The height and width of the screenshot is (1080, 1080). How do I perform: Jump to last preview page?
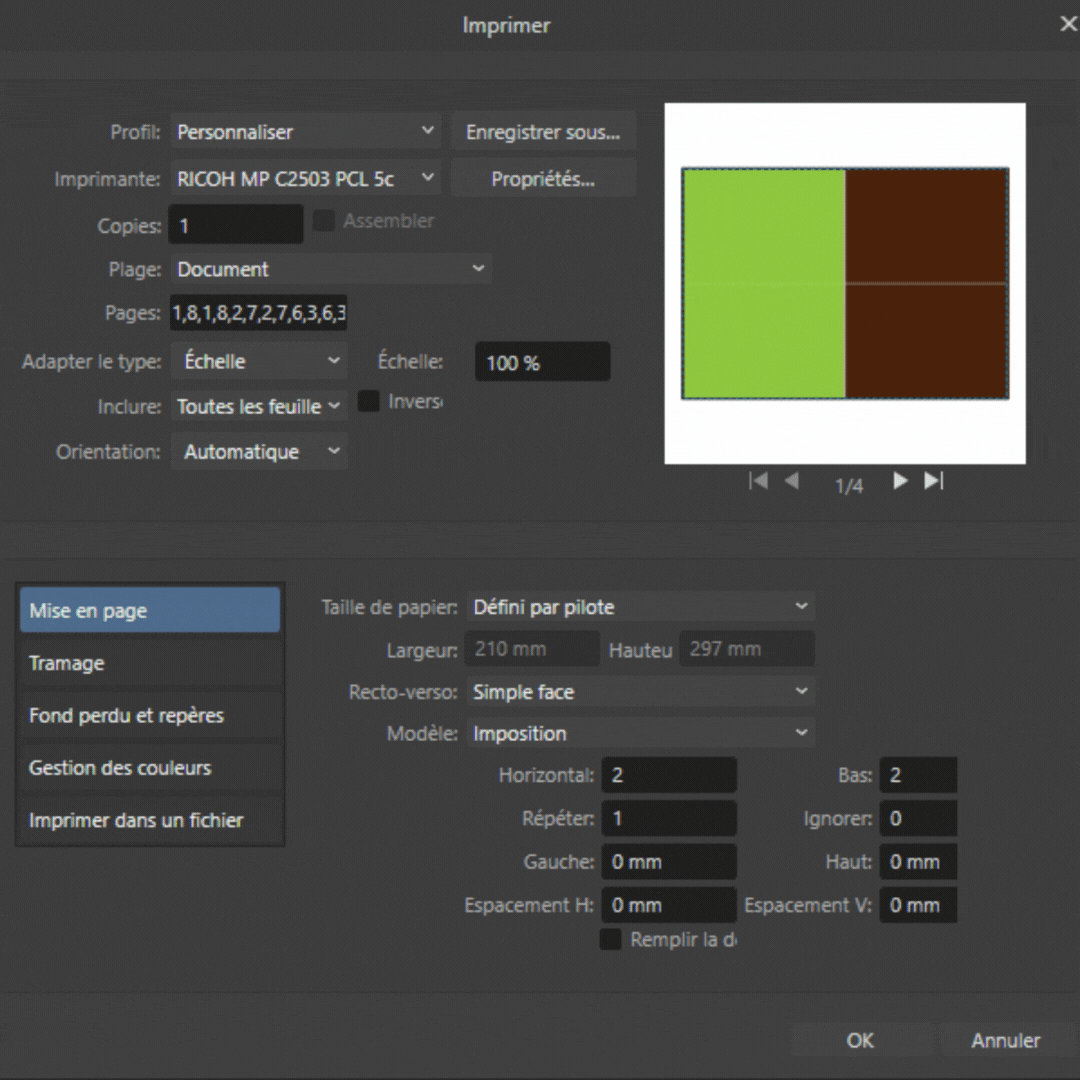934,481
